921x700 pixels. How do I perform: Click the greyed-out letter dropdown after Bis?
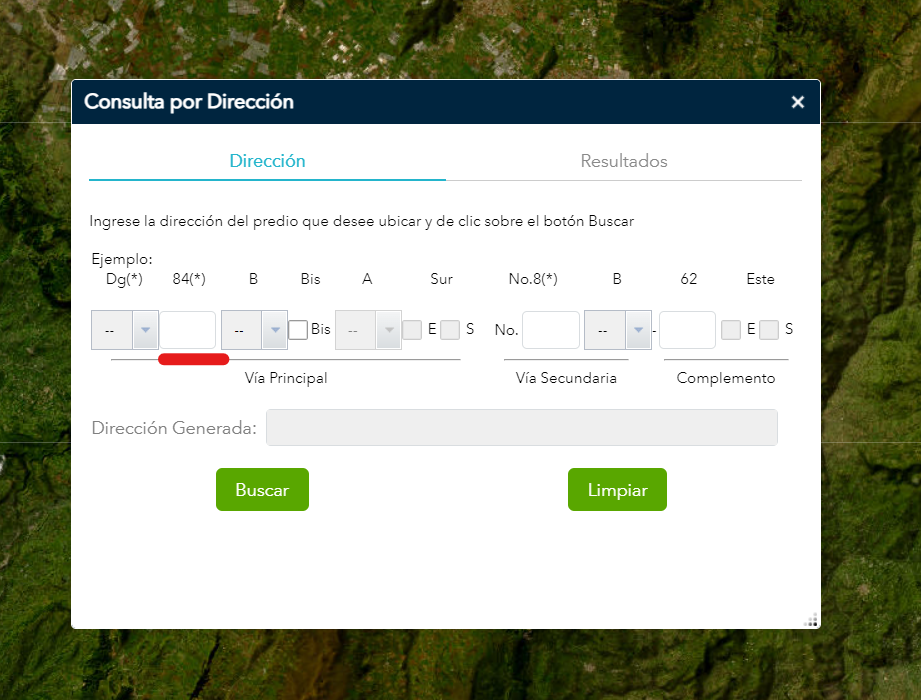[x=368, y=330]
